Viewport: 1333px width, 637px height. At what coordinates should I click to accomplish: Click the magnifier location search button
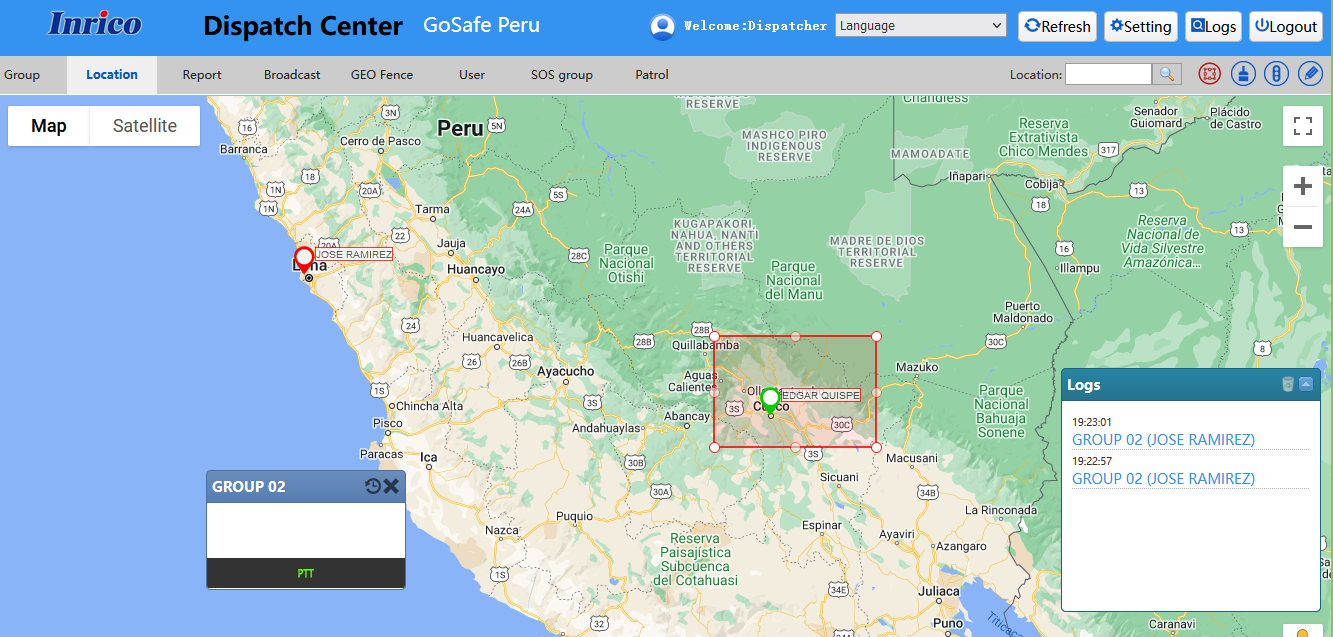pos(1167,74)
